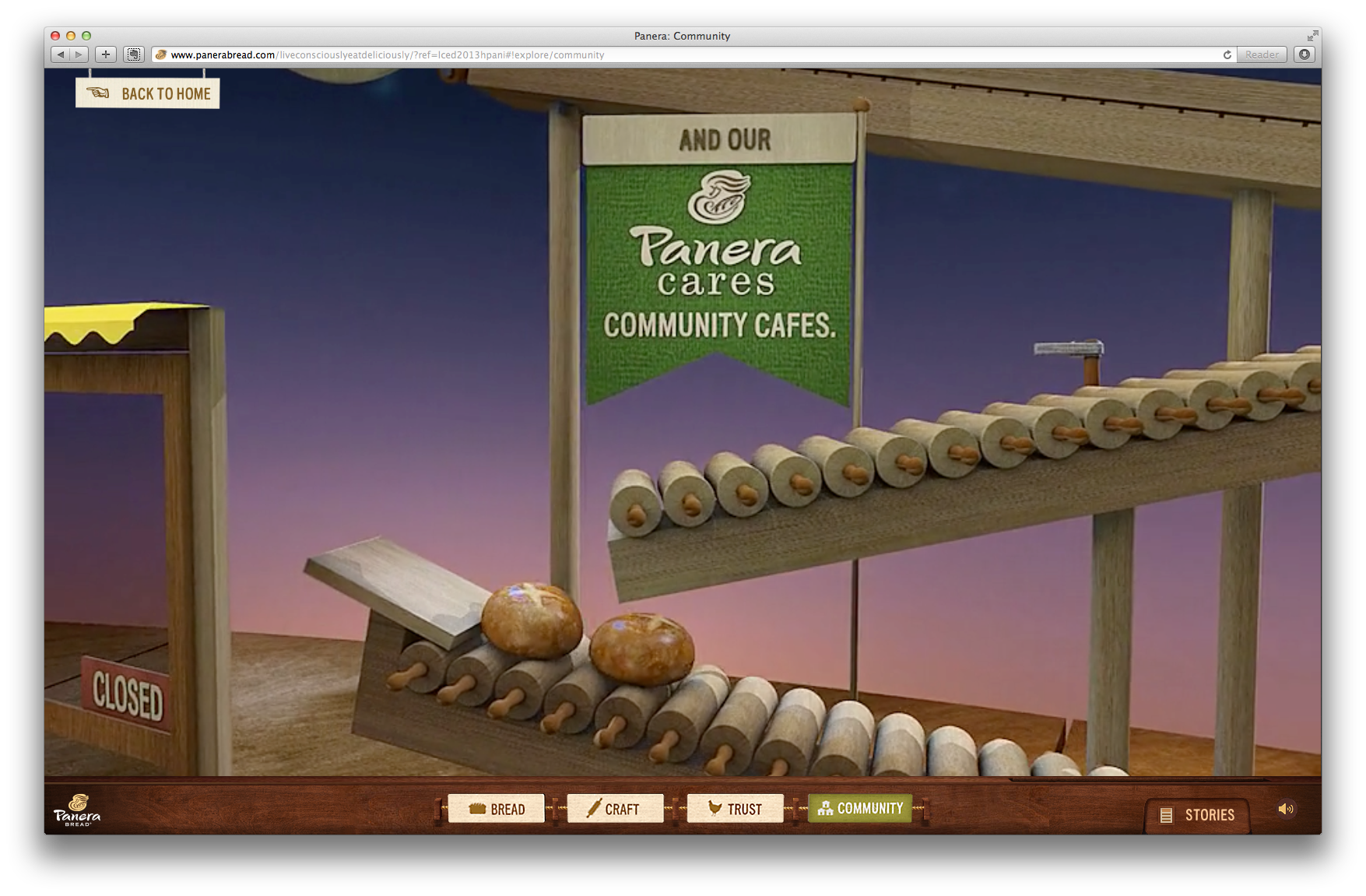
Task: Enter fullscreen with the window expand arrows
Action: (x=1312, y=36)
